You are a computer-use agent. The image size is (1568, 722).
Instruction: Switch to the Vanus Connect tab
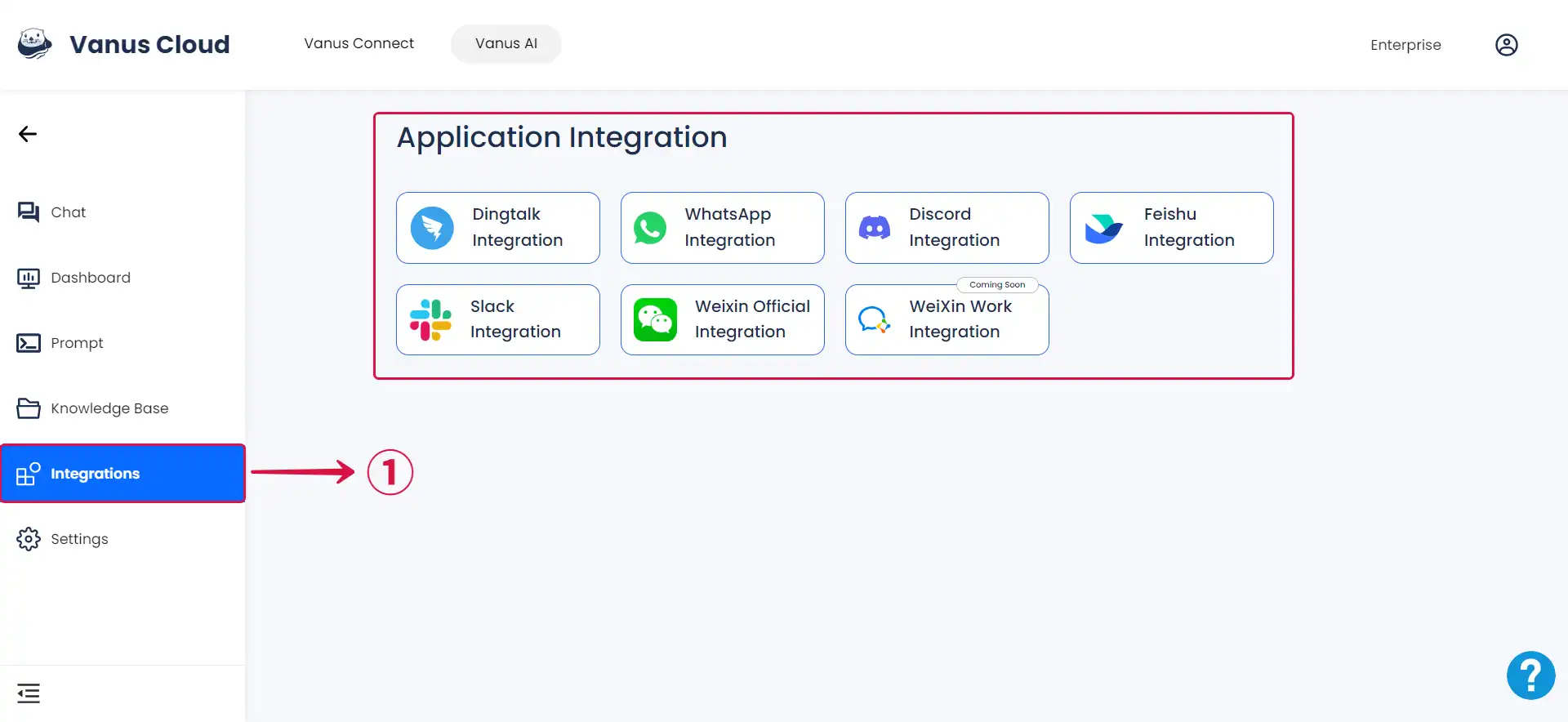coord(359,43)
